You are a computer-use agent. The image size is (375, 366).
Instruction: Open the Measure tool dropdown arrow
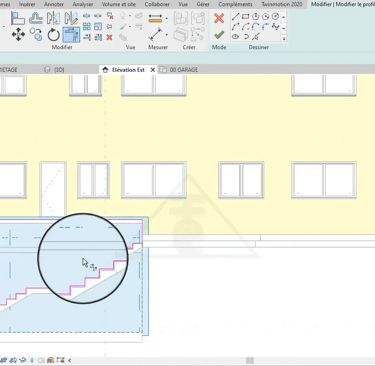167,35
